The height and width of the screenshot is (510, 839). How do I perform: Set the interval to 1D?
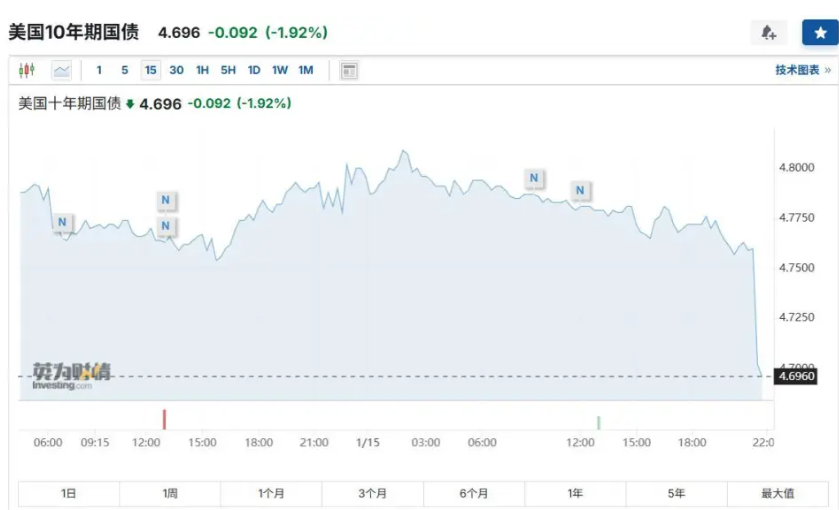point(254,70)
